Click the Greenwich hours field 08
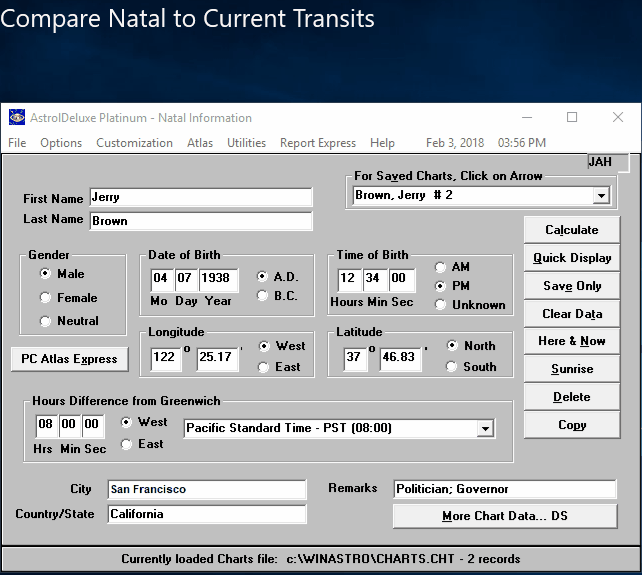642x575 pixels. pyautogui.click(x=46, y=426)
